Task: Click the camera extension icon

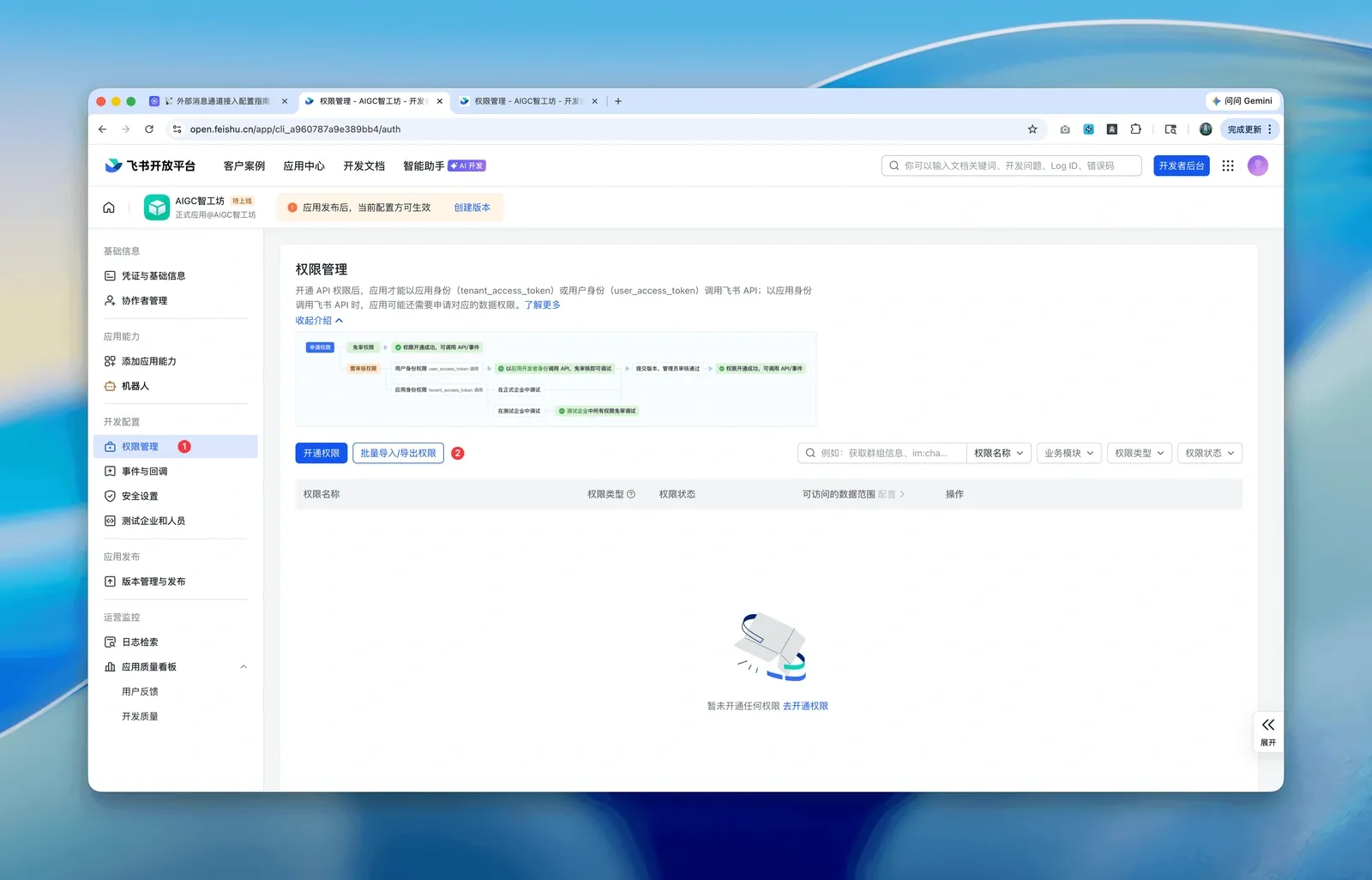Action: (x=1065, y=130)
